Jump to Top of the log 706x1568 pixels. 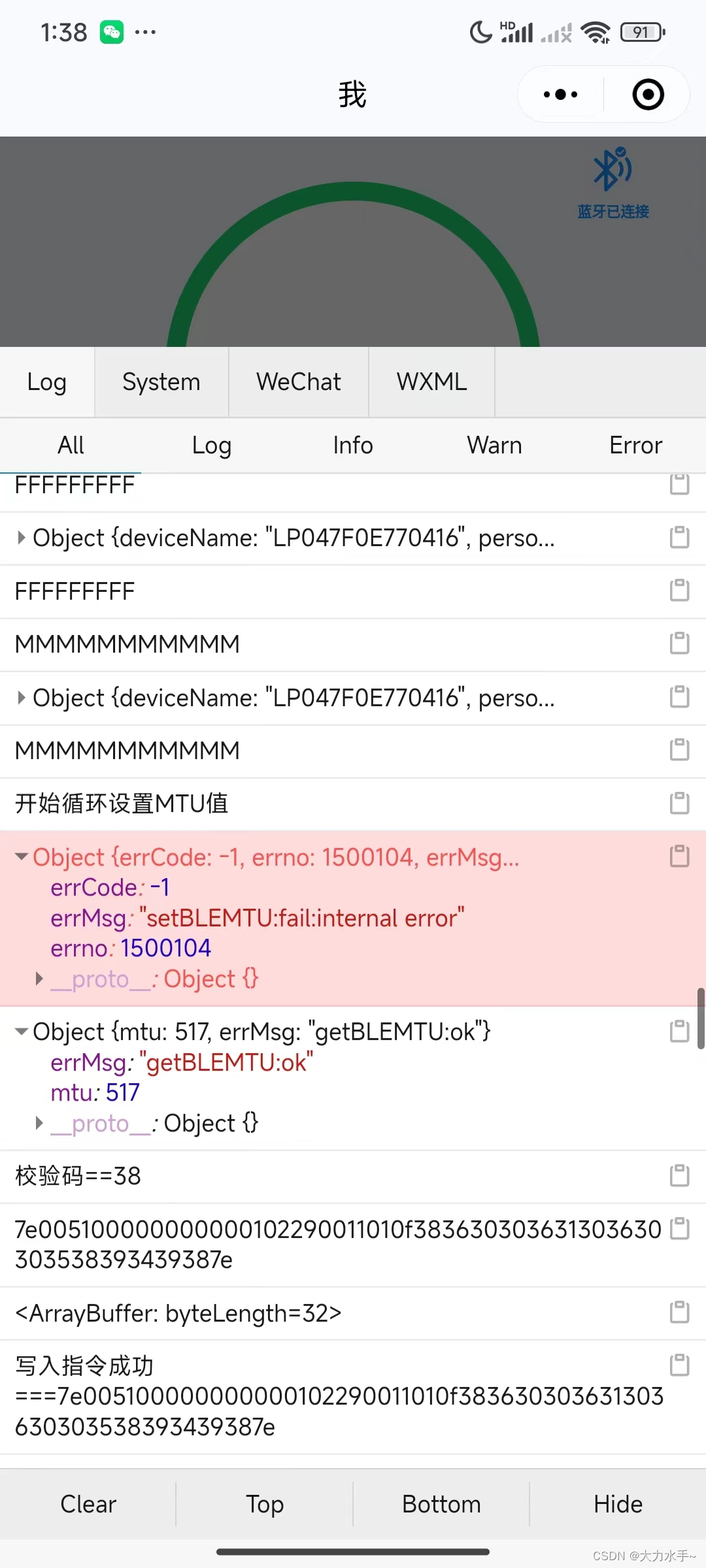(265, 1504)
